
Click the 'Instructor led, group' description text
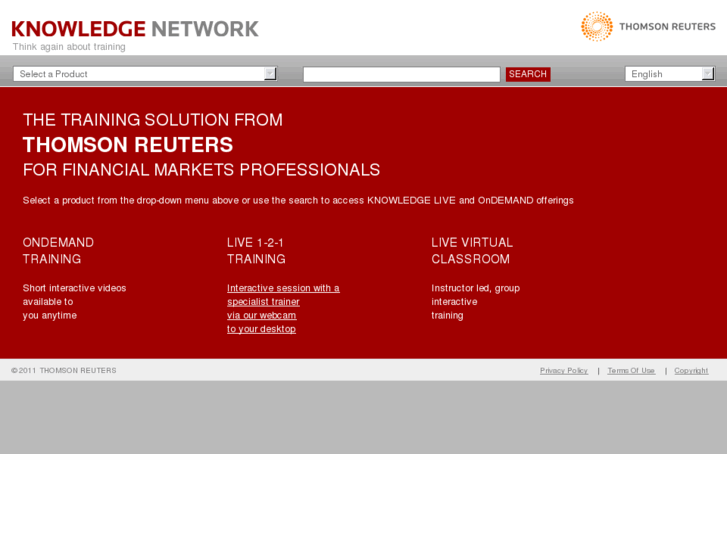pyautogui.click(x=475, y=302)
